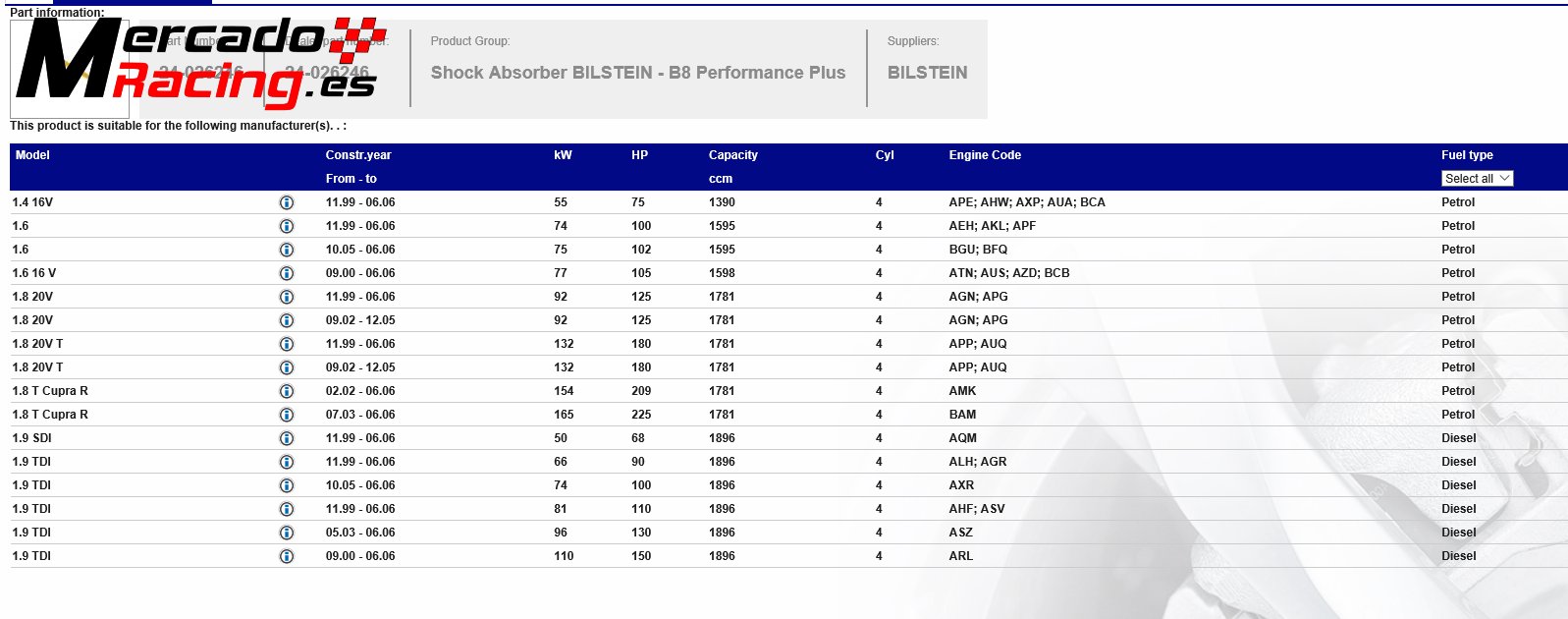Click the Engine Code column header
The height and width of the screenshot is (619, 1568).
click(985, 155)
